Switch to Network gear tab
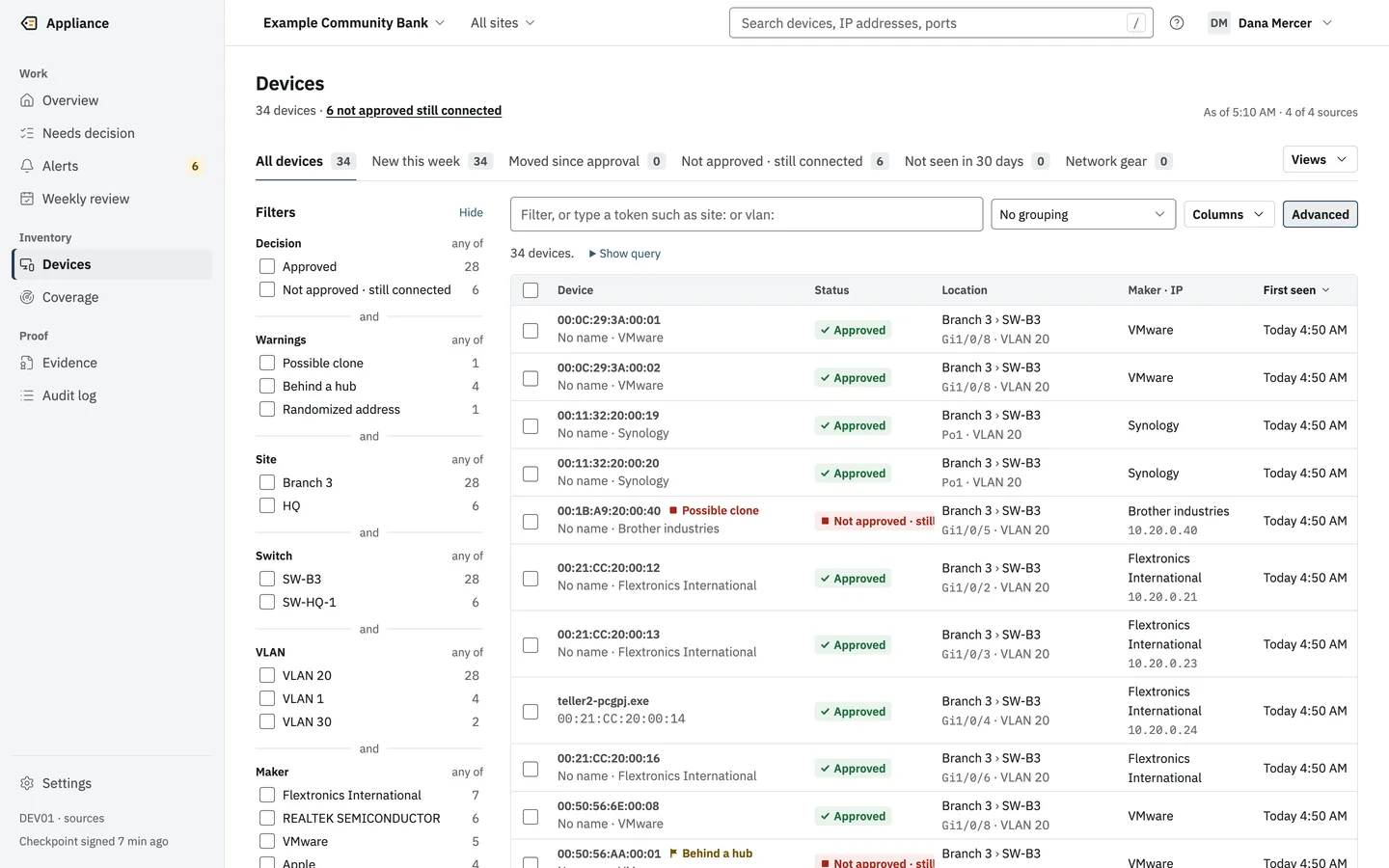 tap(1119, 161)
